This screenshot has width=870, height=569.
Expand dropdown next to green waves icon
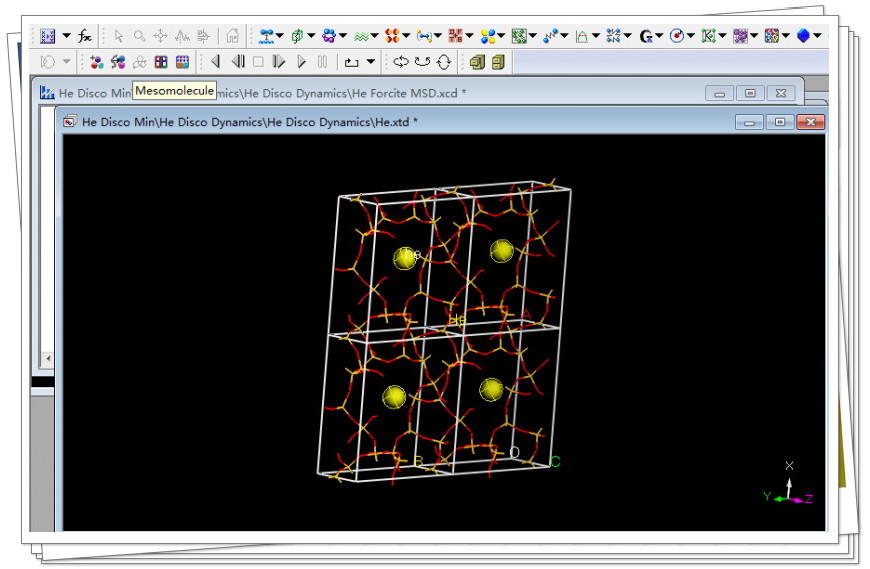pyautogui.click(x=375, y=35)
